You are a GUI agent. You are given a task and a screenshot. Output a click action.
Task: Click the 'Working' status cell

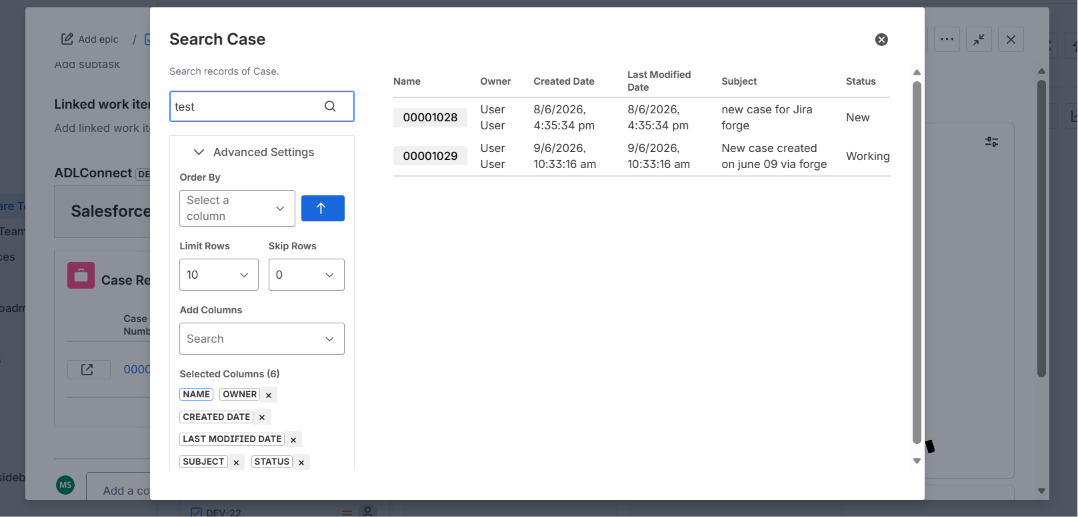pos(868,156)
